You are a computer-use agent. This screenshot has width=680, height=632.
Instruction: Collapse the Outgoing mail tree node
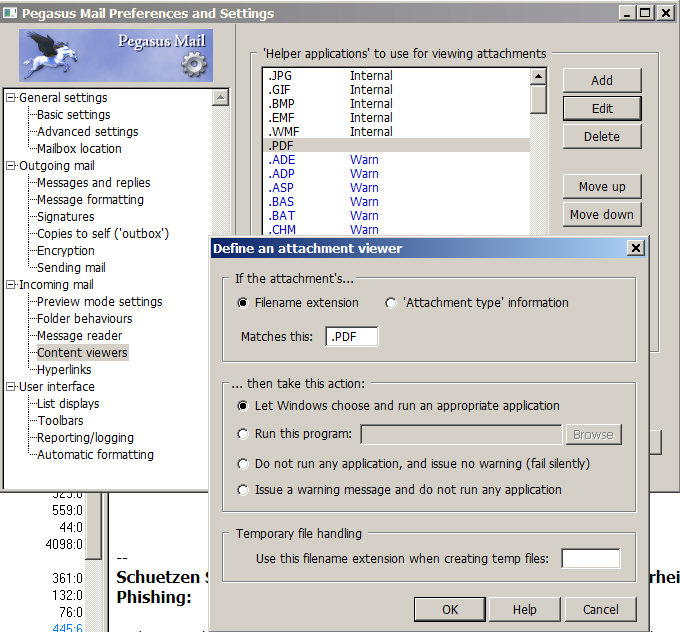tap(11, 166)
